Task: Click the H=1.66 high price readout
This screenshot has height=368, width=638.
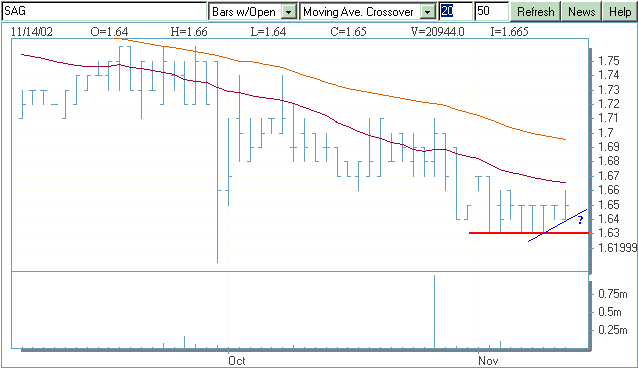Action: click(x=189, y=32)
